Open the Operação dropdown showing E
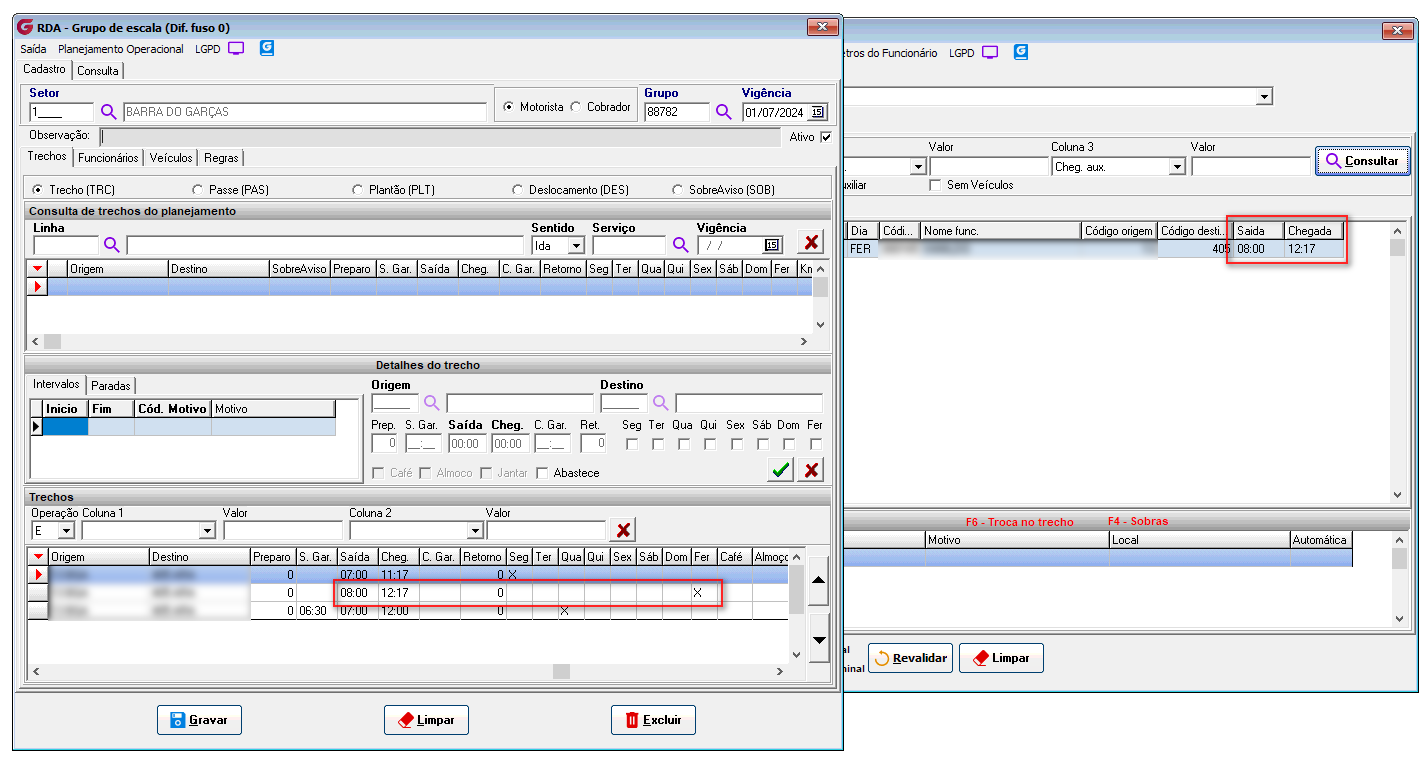 coord(66,530)
